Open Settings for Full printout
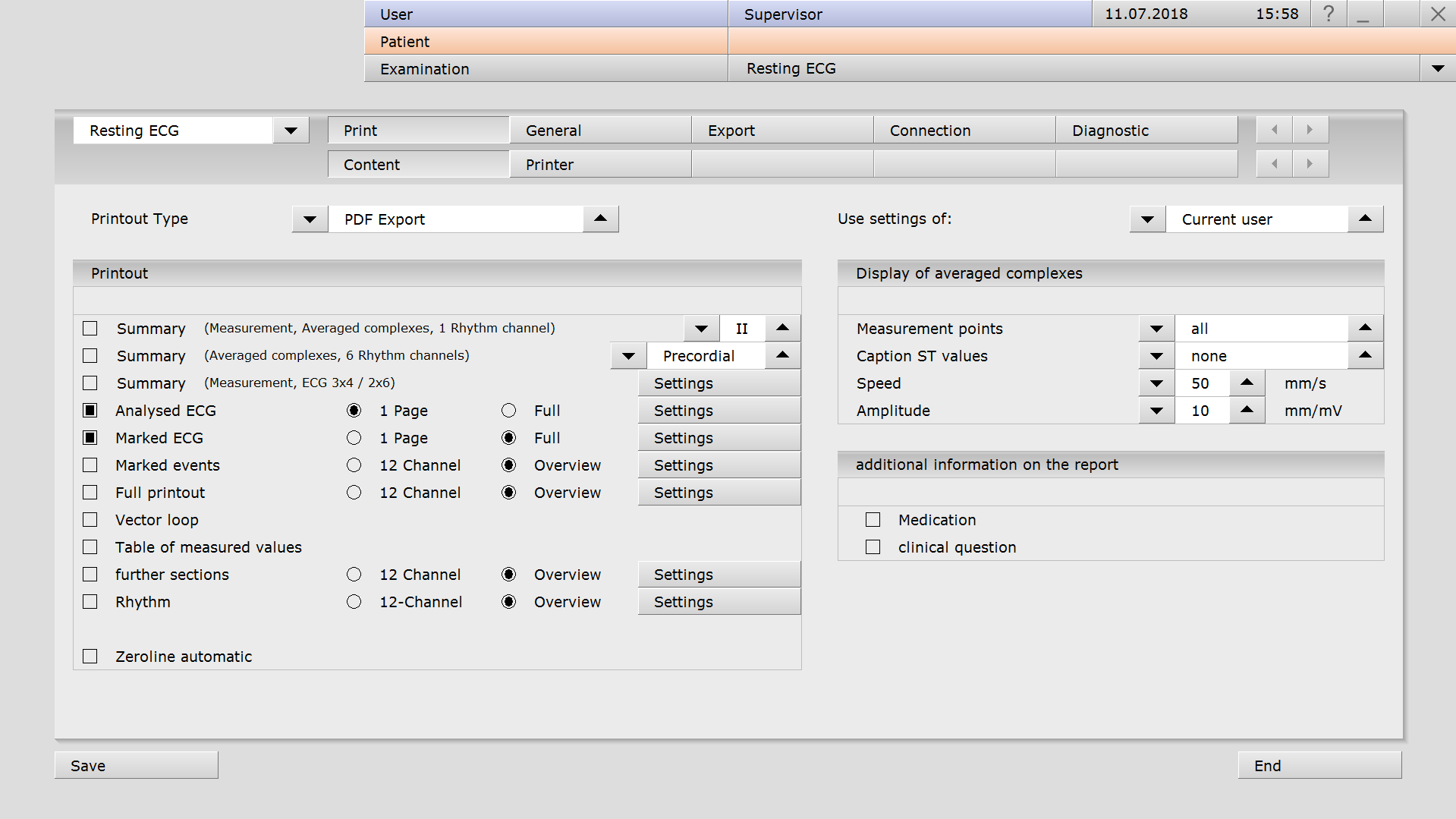This screenshot has height=819, width=1456. click(x=719, y=493)
